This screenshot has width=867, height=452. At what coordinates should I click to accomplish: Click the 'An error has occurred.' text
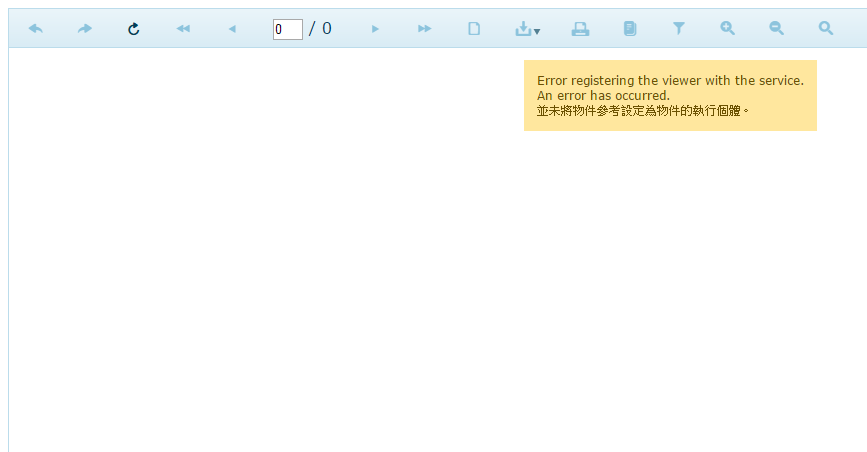pyautogui.click(x=603, y=96)
